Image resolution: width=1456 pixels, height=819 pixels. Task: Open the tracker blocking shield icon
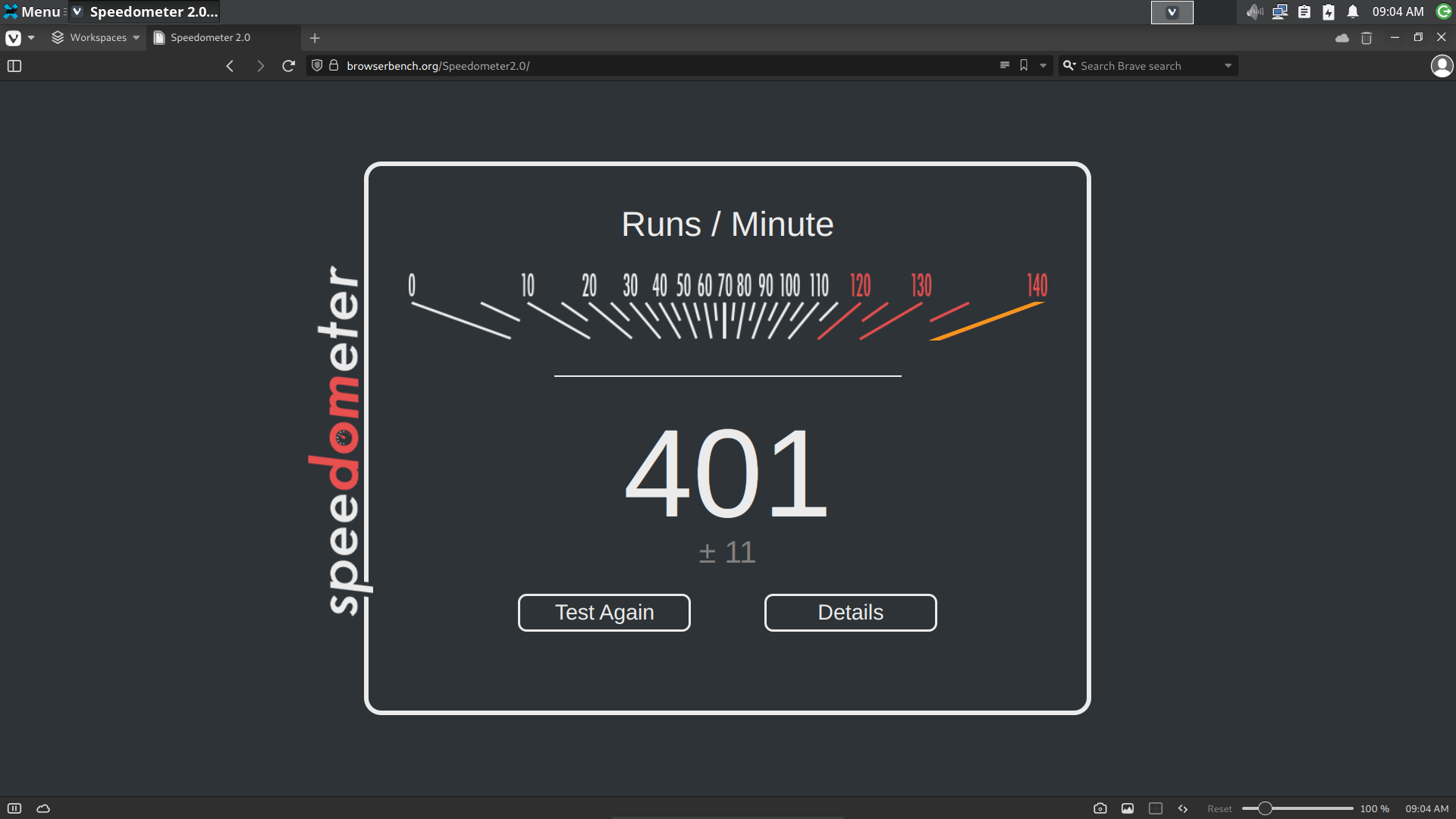[317, 65]
